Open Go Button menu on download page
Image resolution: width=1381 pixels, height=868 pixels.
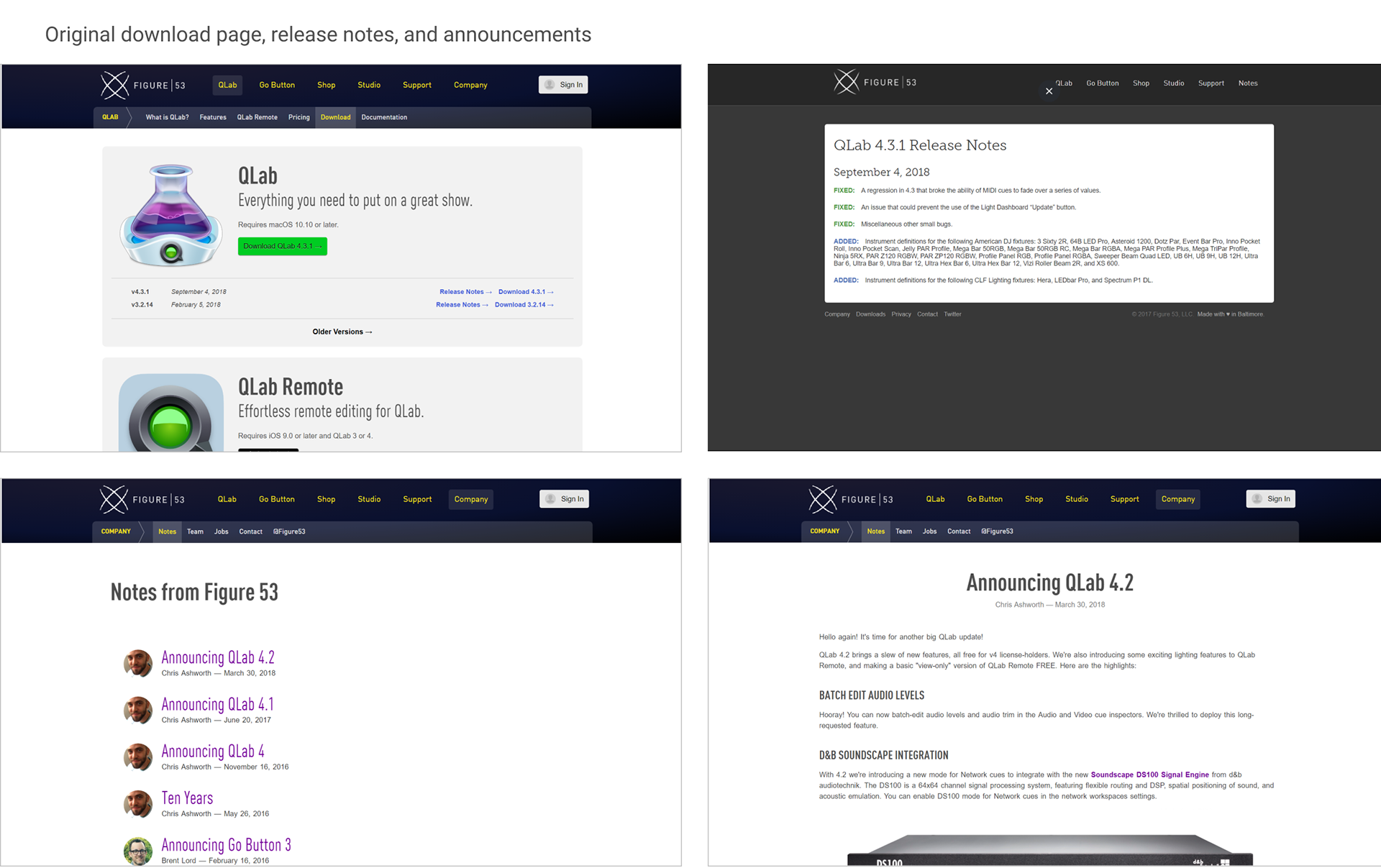[277, 85]
